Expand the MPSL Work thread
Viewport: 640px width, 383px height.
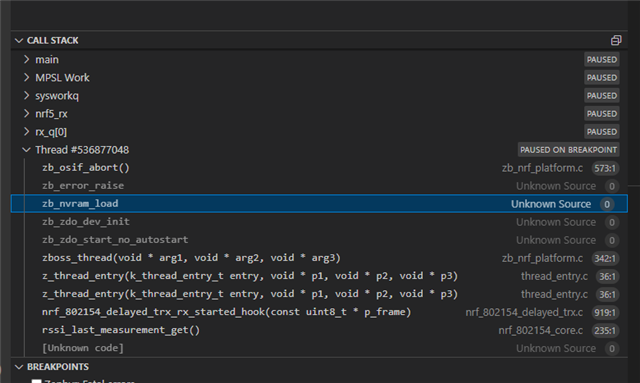[27, 77]
